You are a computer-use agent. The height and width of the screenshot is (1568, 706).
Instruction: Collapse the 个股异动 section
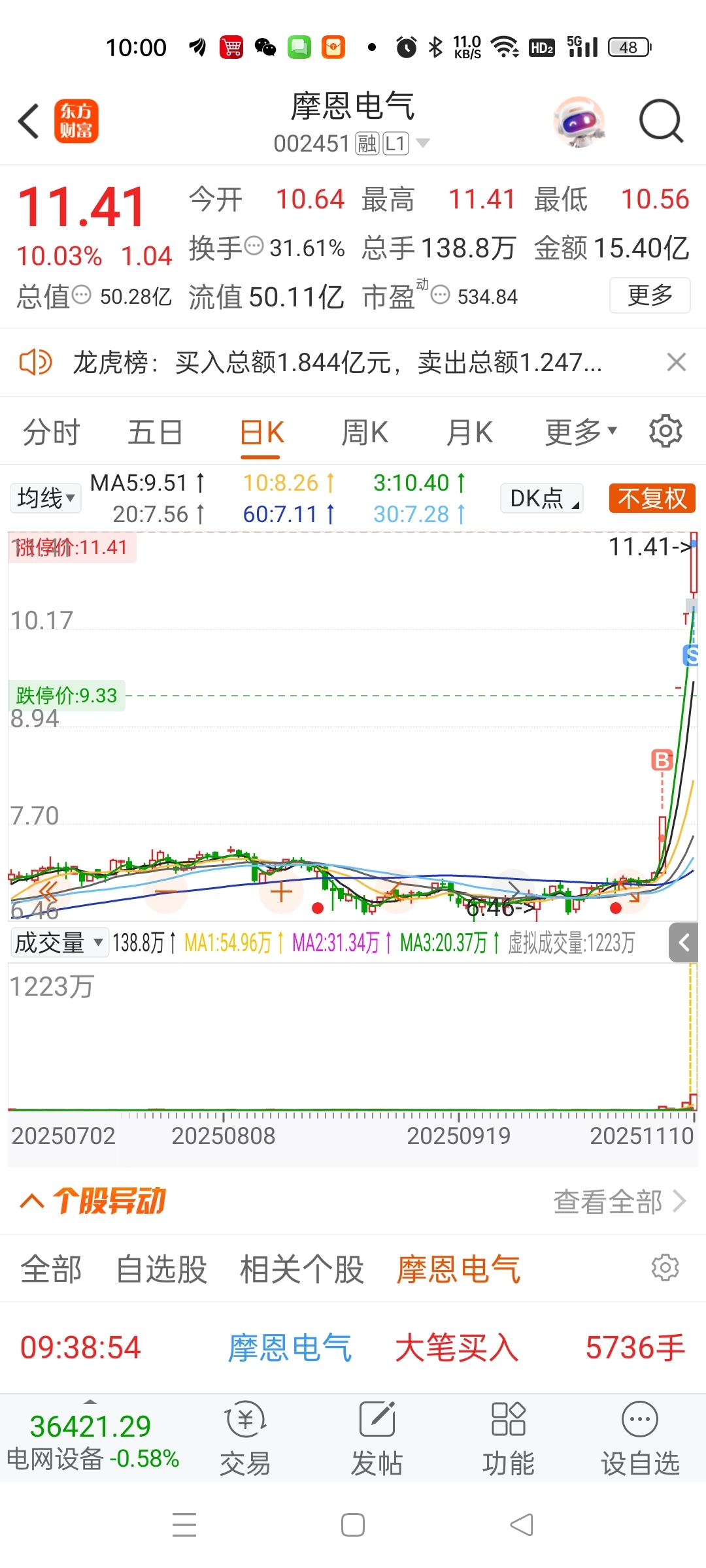click(32, 1201)
